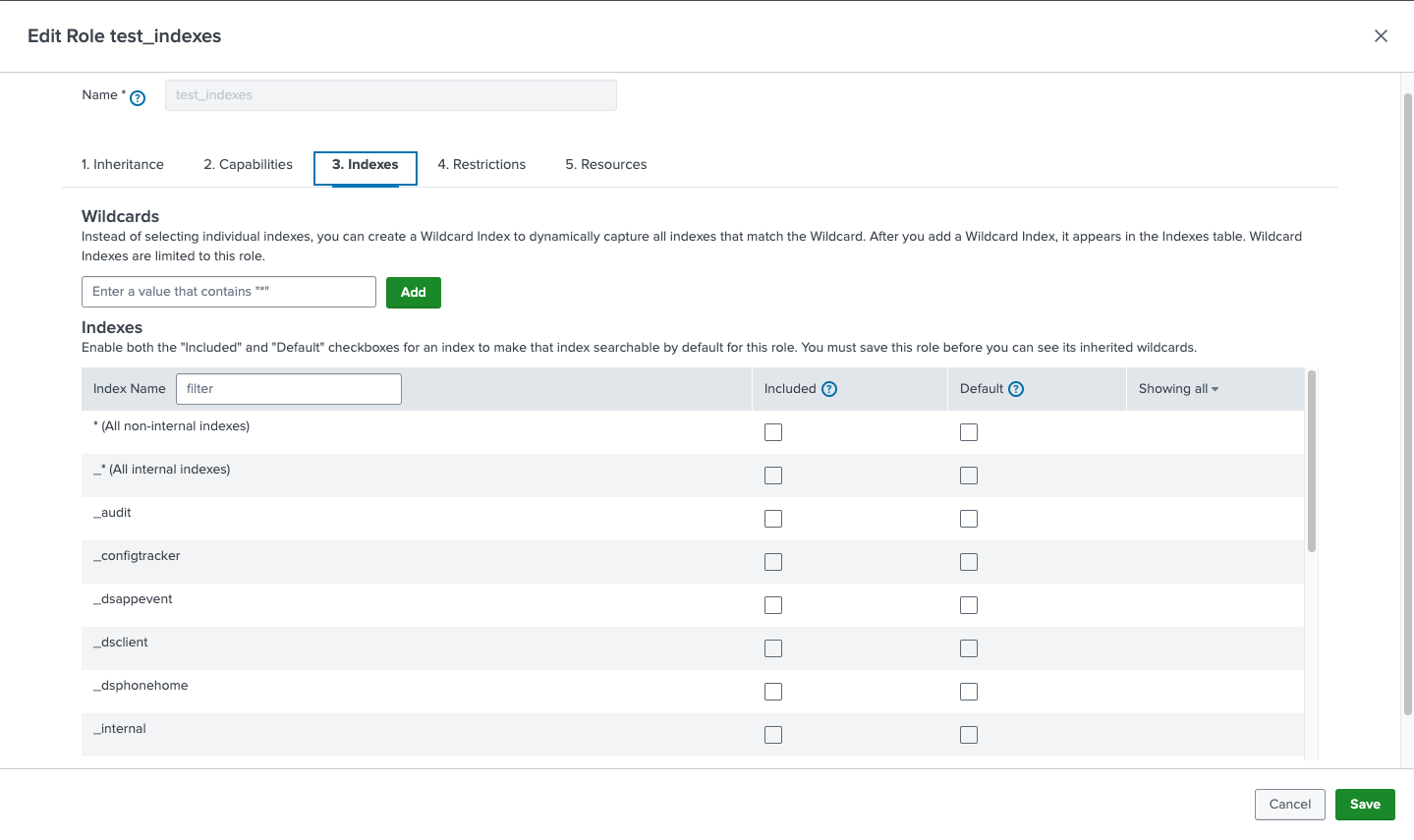Open the Showing all filter dropdown
The image size is (1414, 840).
coord(1178,389)
